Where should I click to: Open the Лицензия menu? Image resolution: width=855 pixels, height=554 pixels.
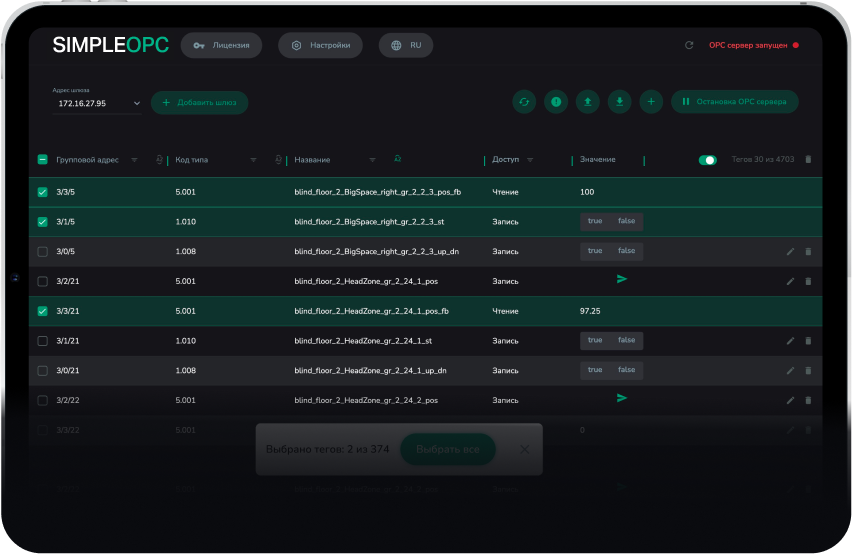(221, 45)
